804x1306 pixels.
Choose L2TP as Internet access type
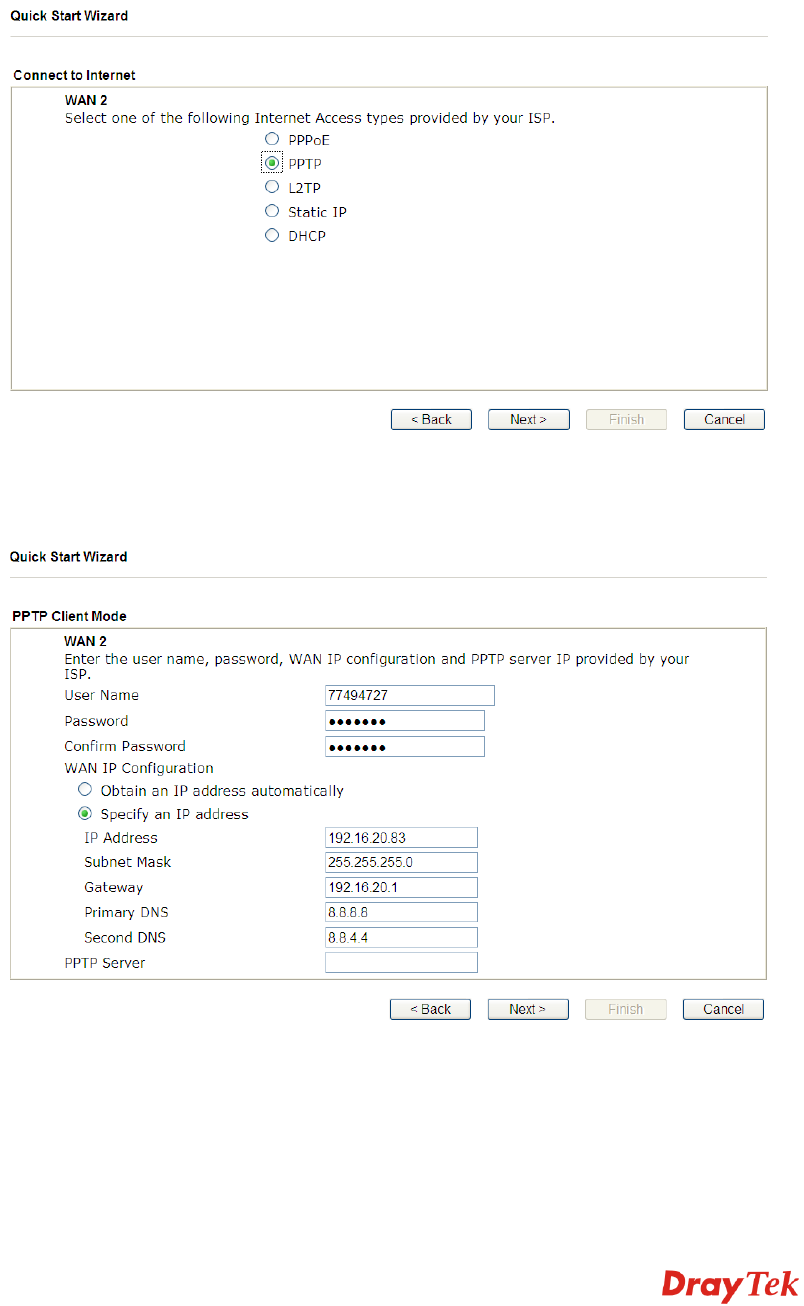click(x=271, y=187)
